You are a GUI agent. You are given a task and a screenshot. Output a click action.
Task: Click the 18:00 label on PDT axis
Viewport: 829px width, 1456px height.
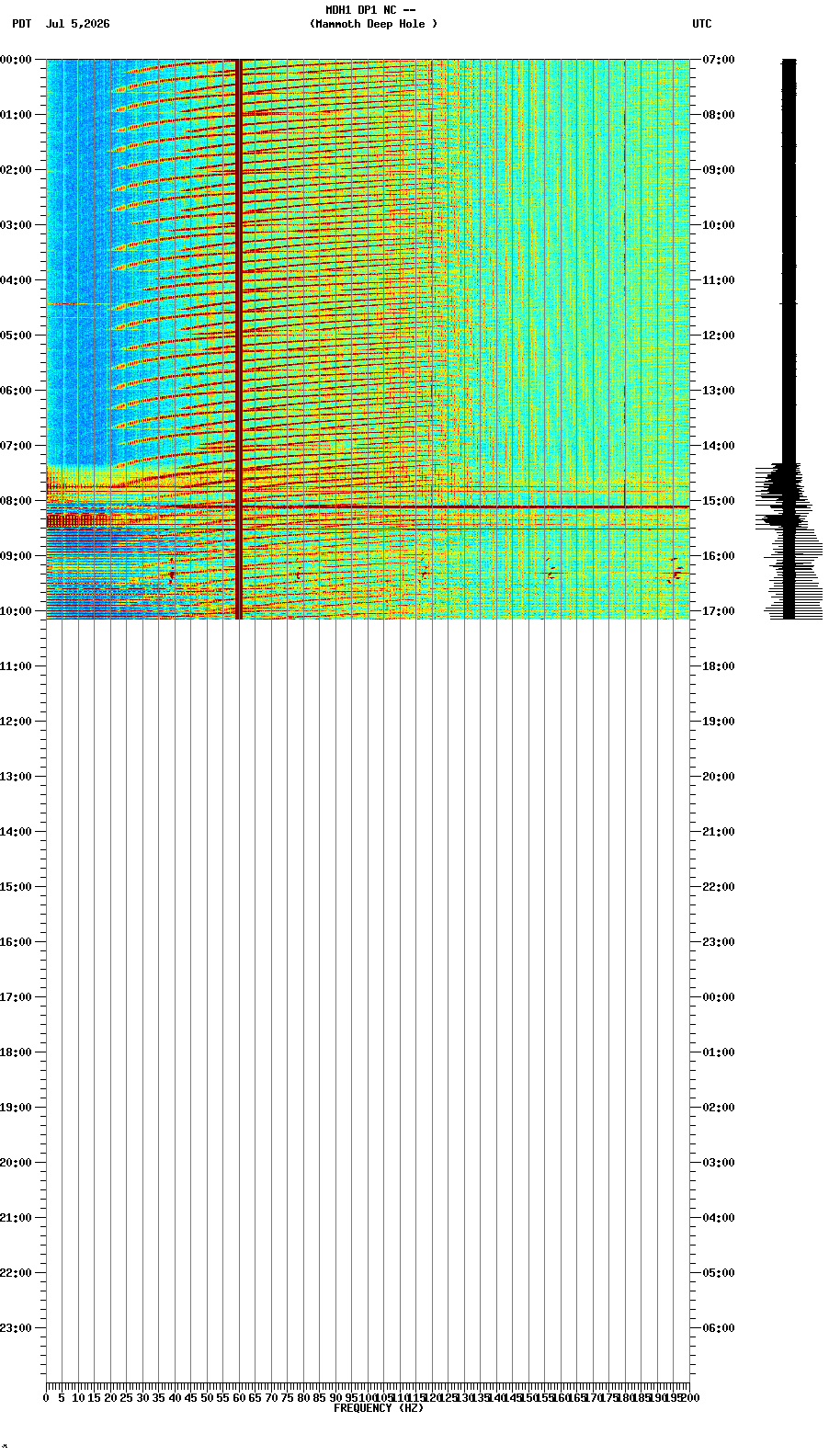(16, 1052)
